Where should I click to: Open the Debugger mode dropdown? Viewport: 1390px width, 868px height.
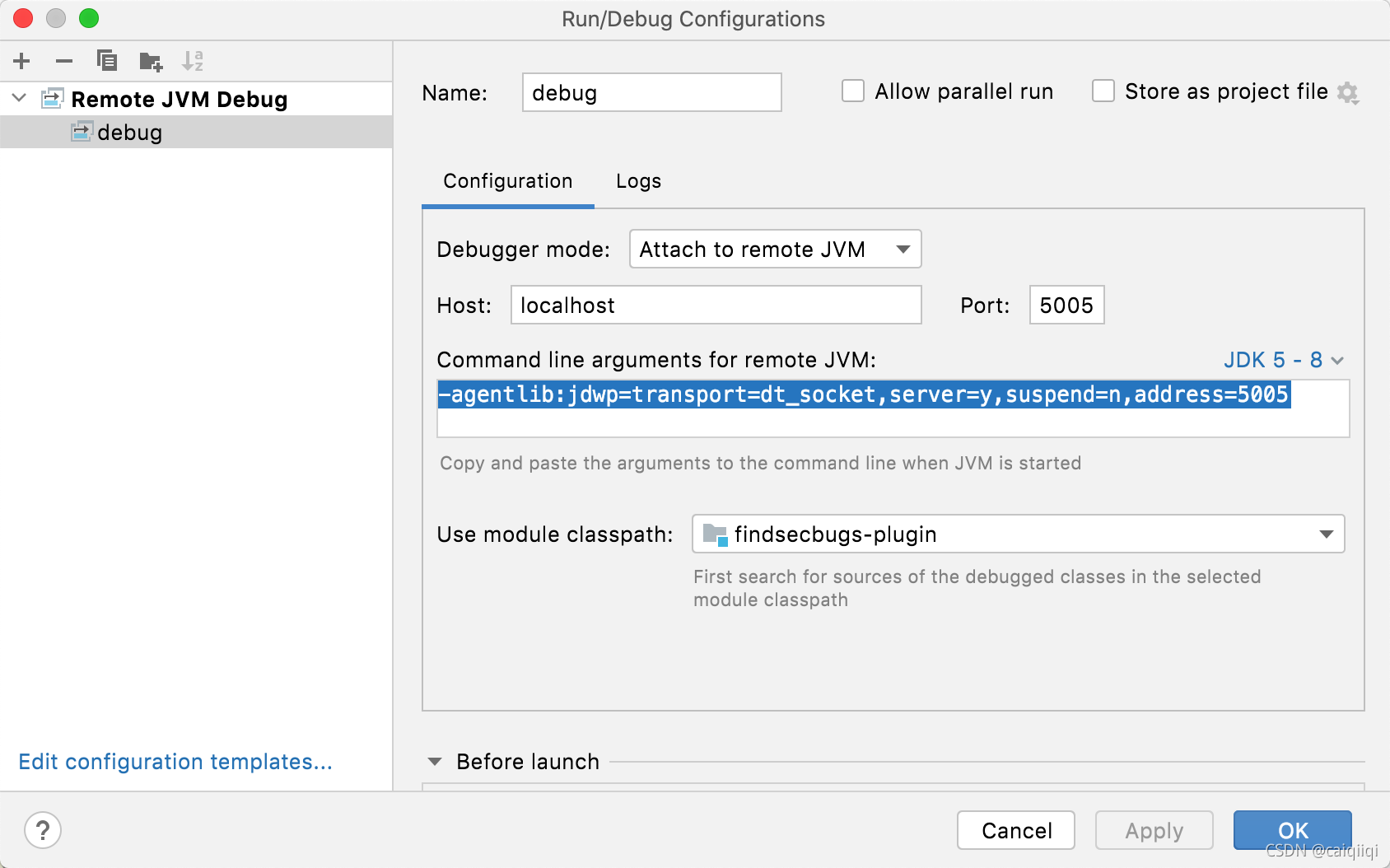click(x=775, y=249)
